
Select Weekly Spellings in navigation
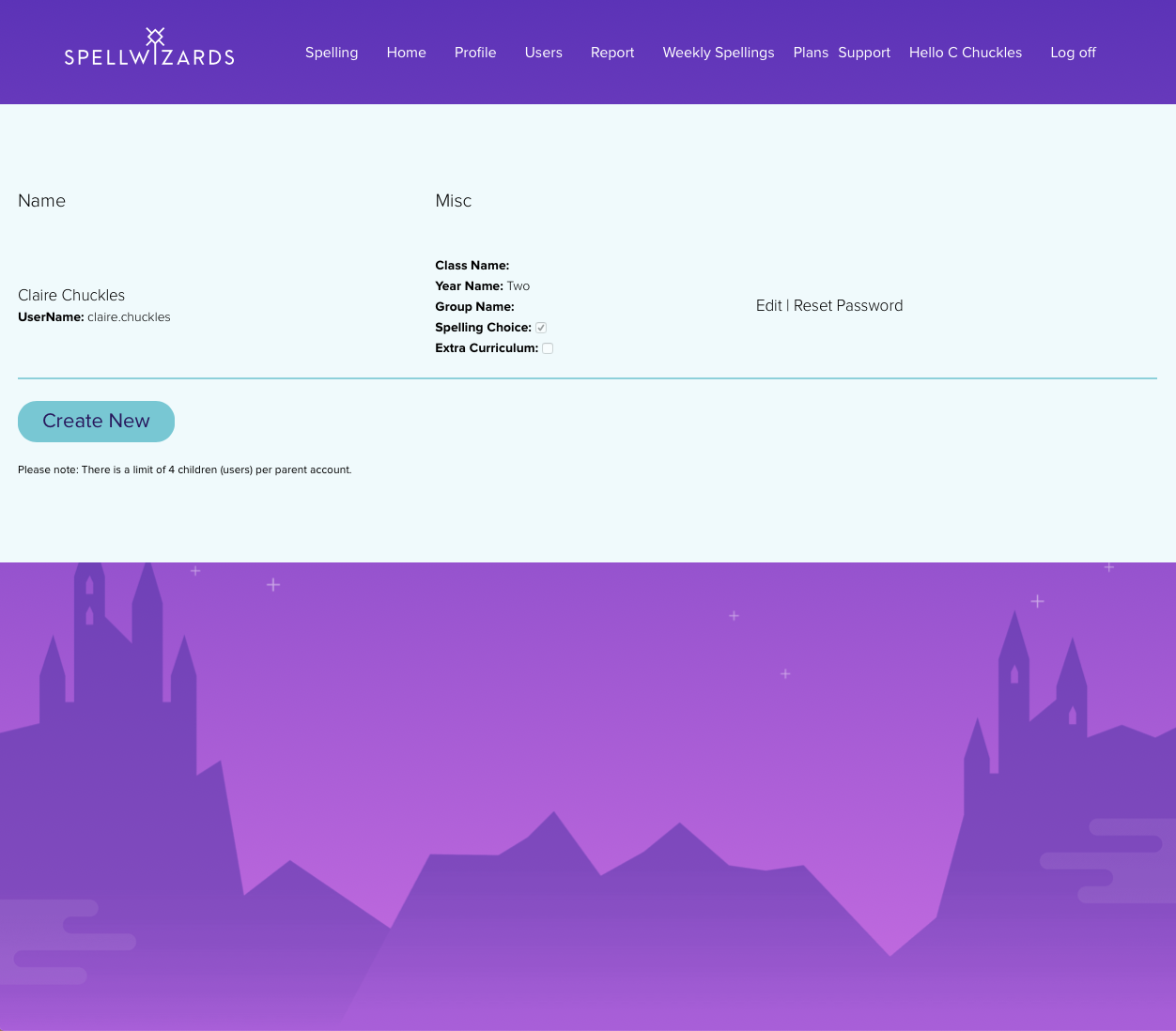point(718,53)
